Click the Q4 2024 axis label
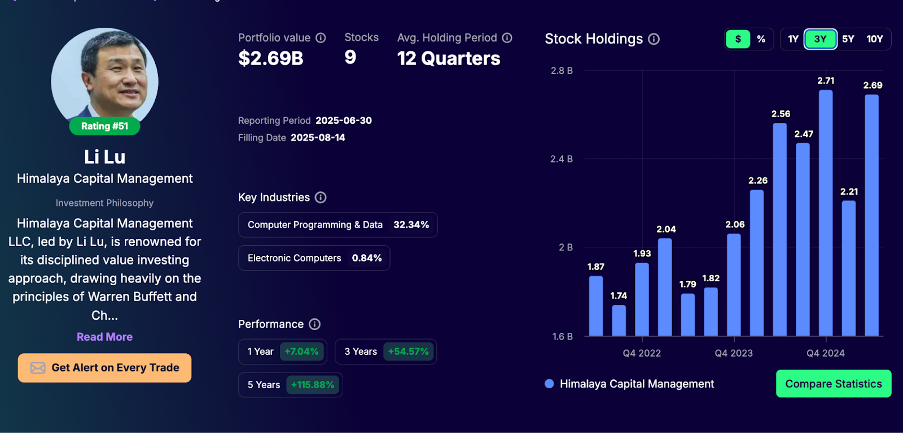The height and width of the screenshot is (434, 904). [826, 353]
